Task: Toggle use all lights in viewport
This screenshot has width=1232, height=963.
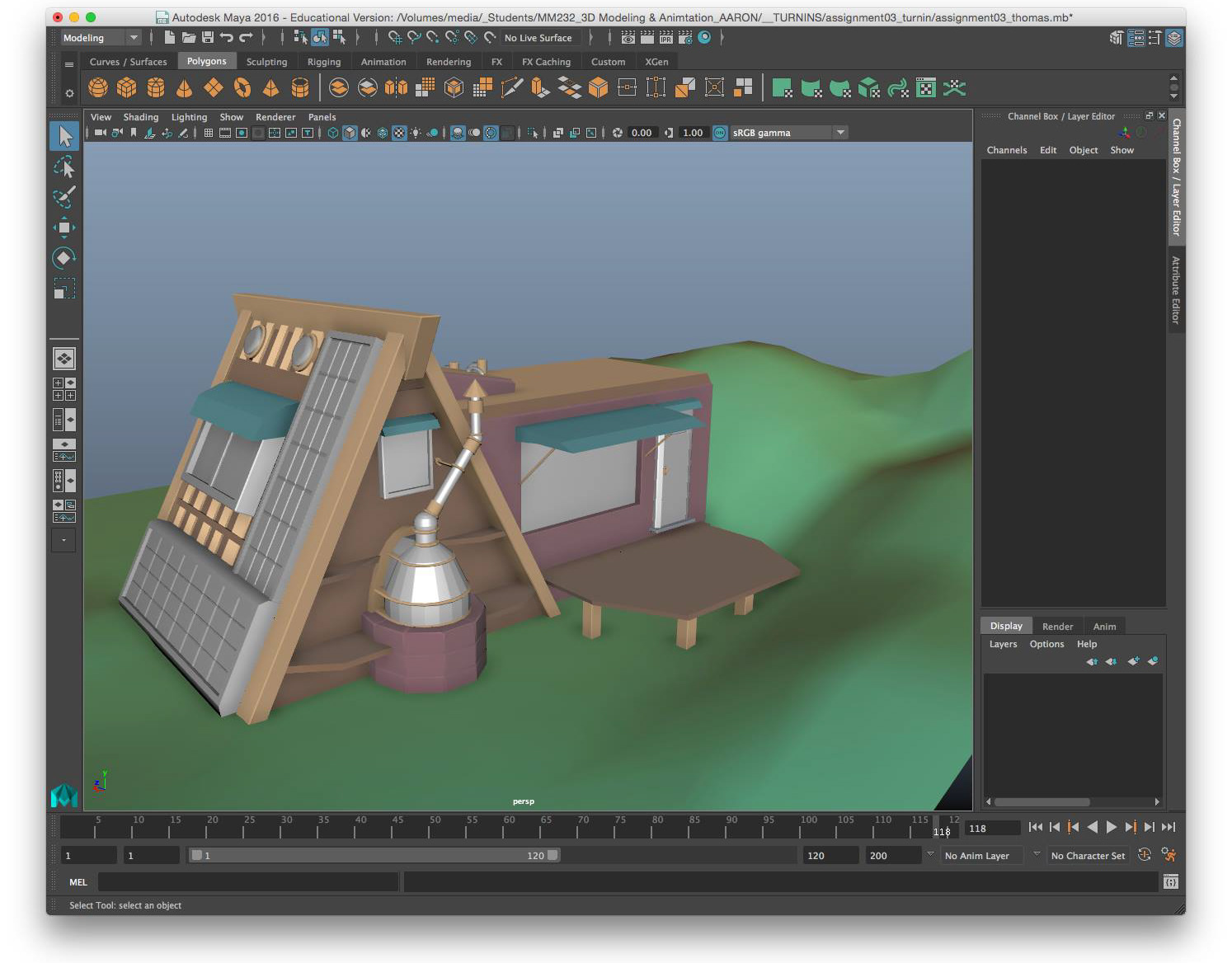Action: point(416,133)
